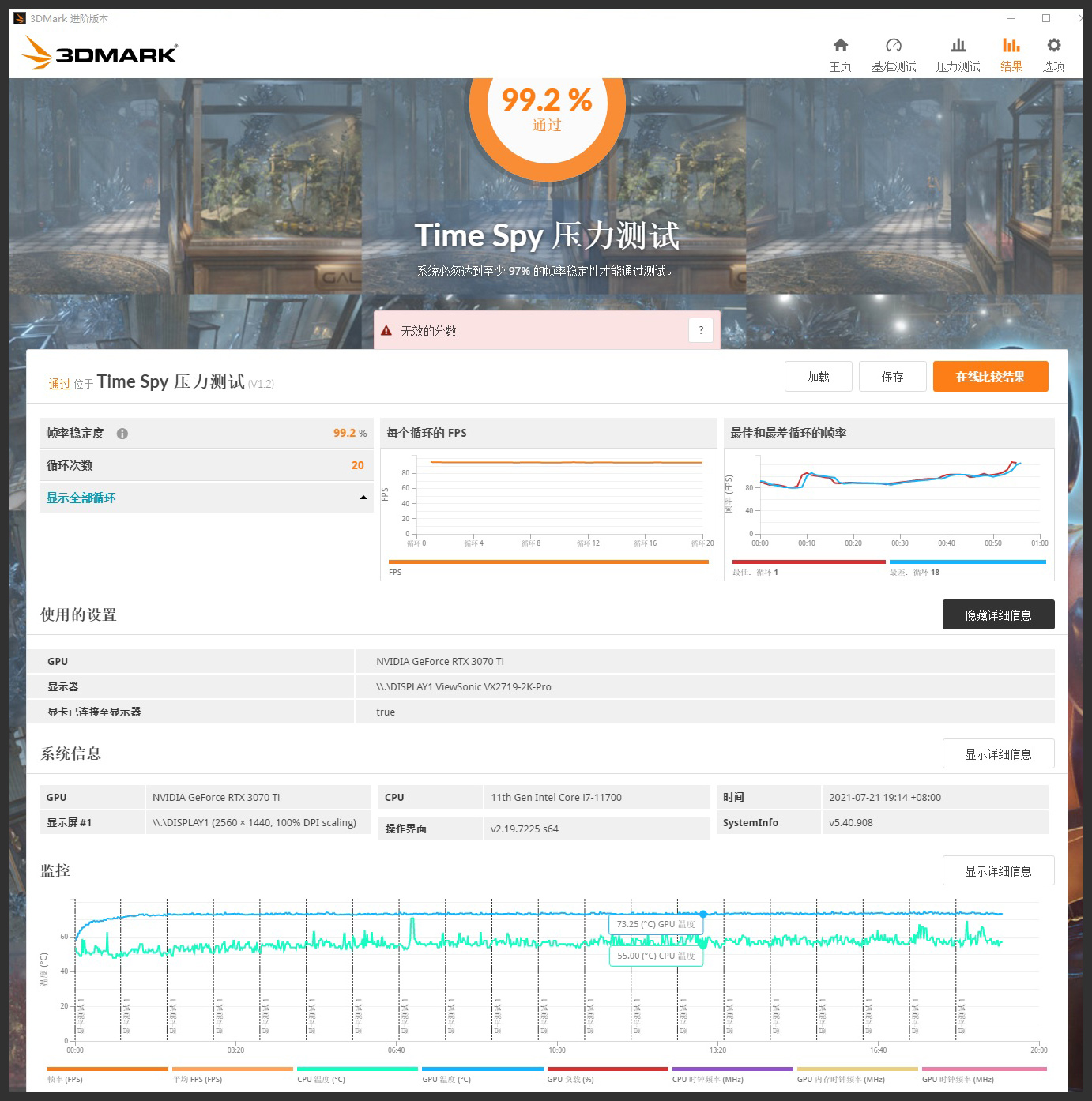
Task: Click the dark 隐藏详细信息 button
Action: coord(998,614)
